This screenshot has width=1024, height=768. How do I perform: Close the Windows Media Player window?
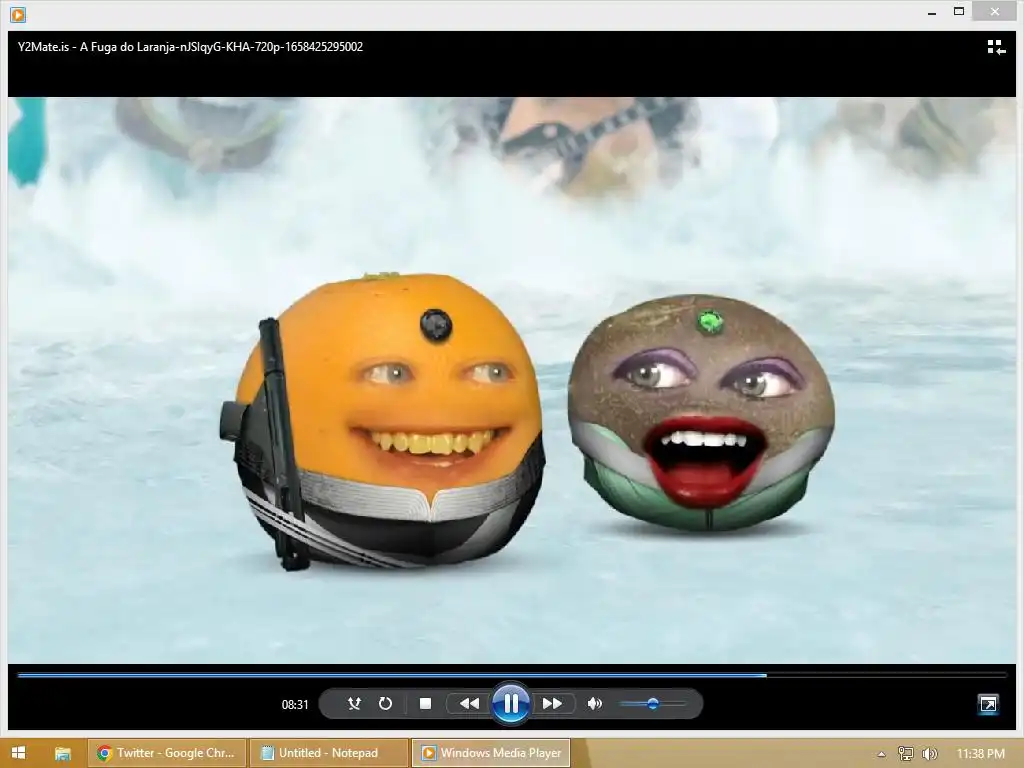(x=994, y=11)
